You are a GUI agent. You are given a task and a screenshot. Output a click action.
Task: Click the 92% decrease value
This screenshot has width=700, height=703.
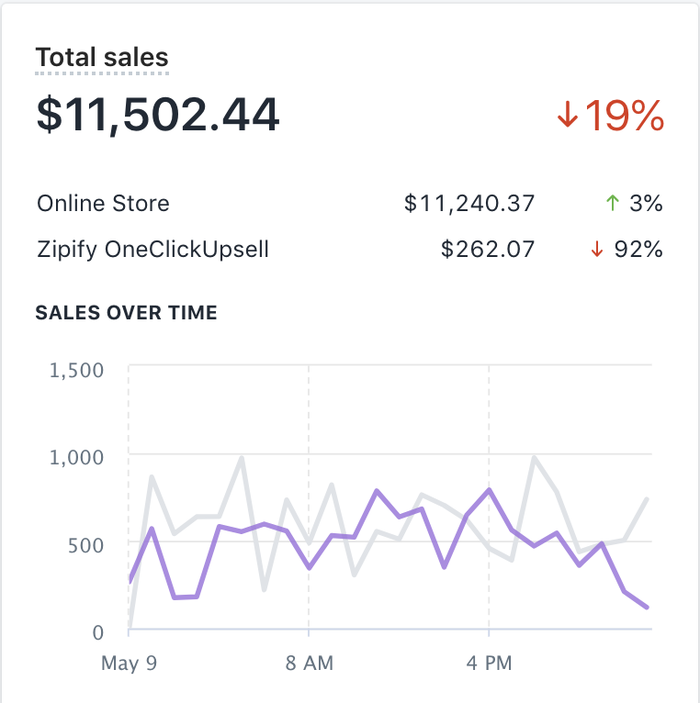click(x=638, y=249)
